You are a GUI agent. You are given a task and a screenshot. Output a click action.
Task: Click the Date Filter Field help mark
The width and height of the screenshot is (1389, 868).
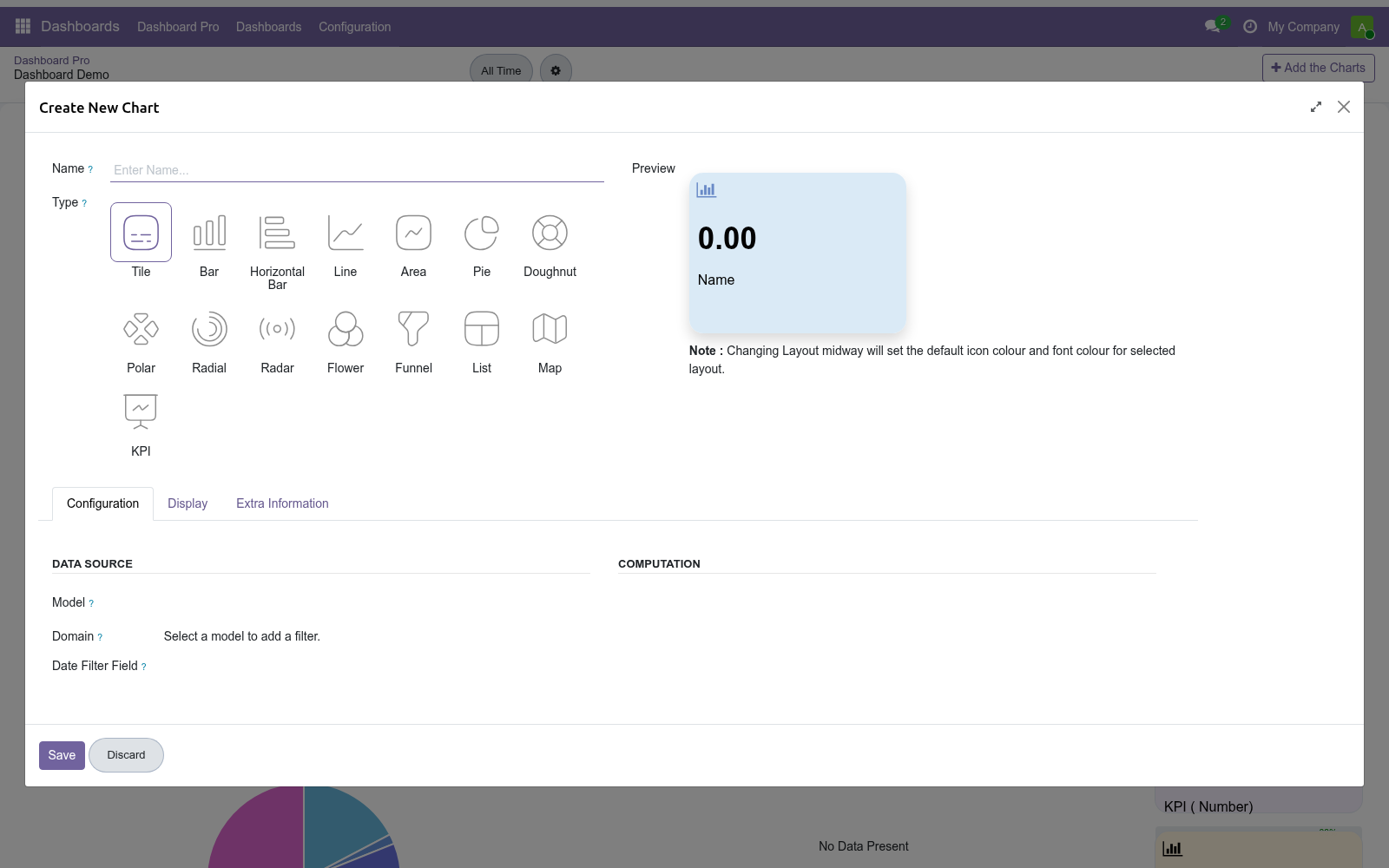pos(144,667)
